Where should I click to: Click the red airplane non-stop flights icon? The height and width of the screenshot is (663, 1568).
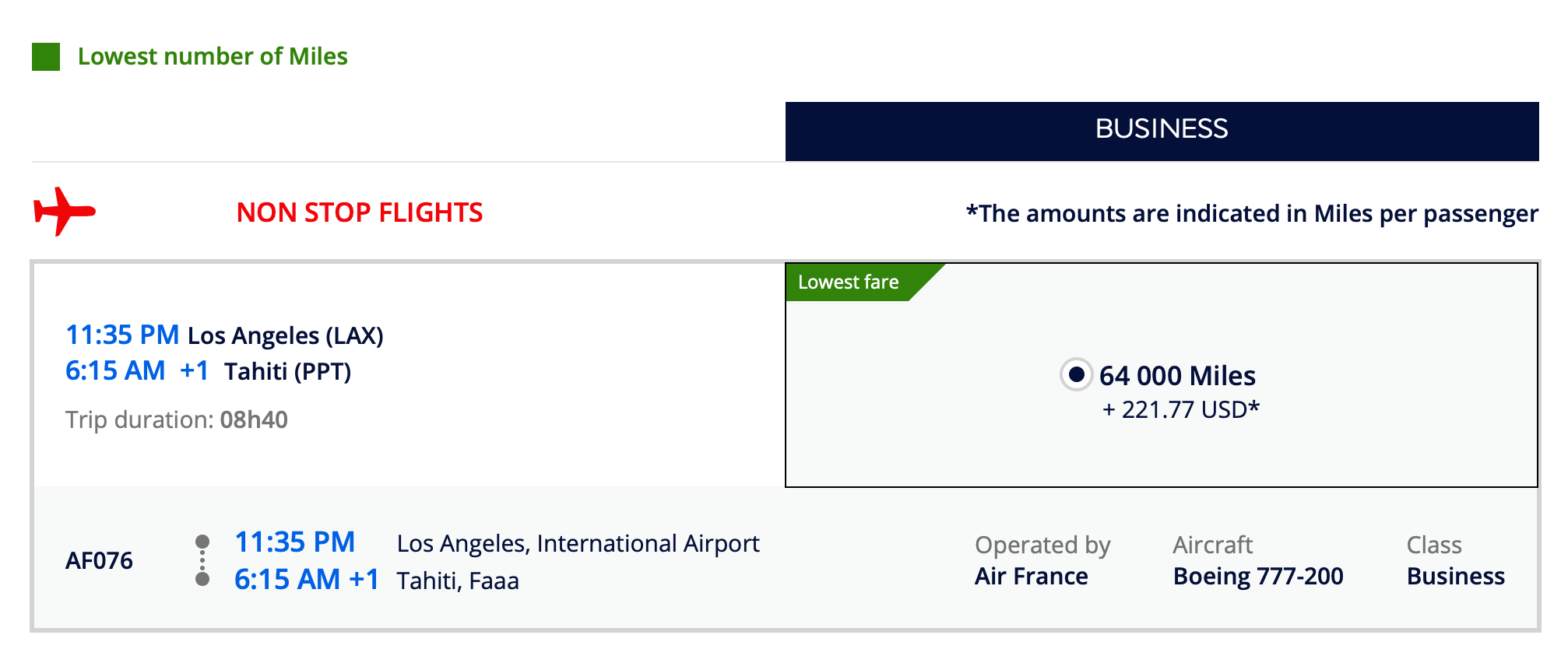click(65, 212)
